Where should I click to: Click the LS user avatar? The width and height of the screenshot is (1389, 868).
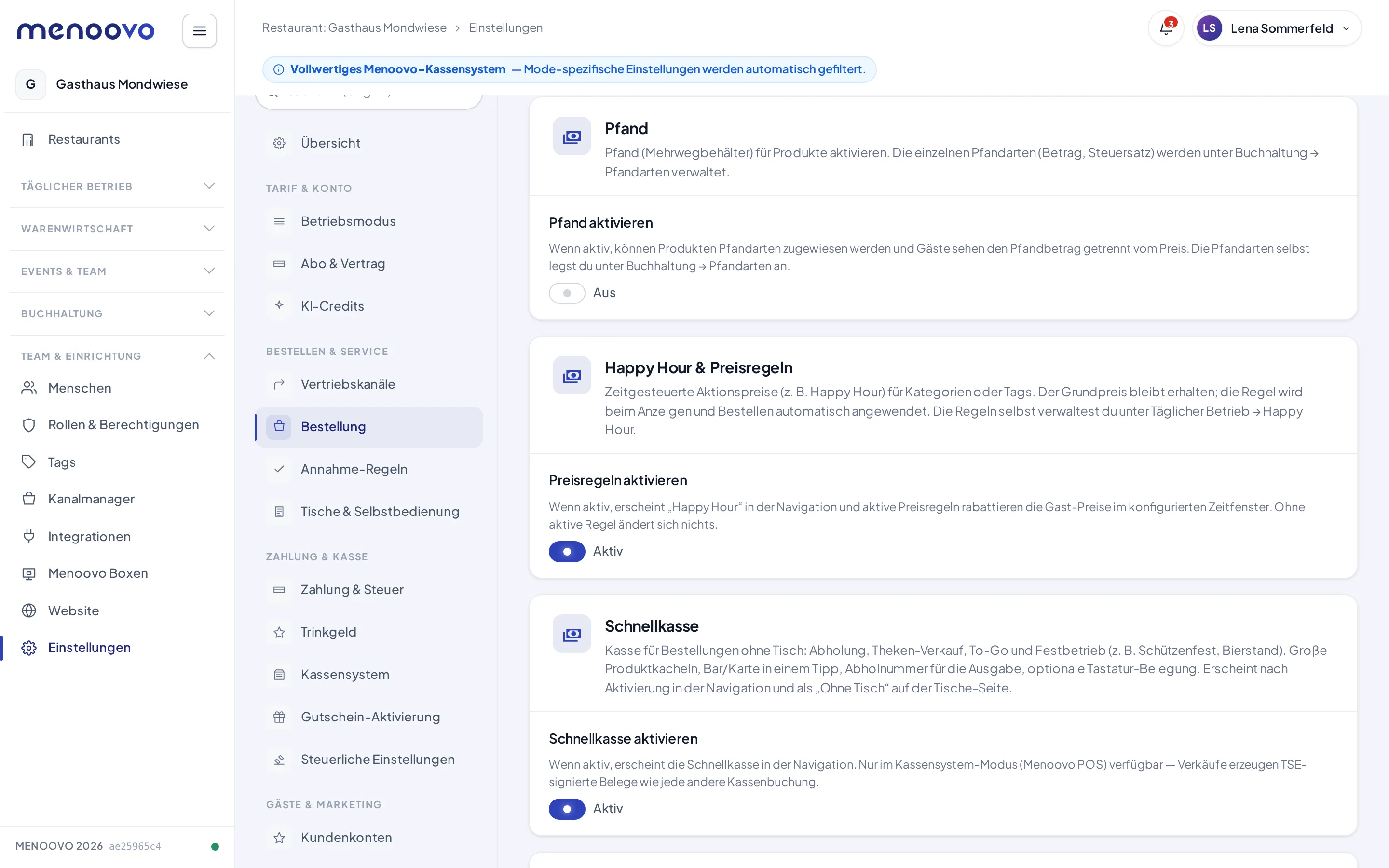(1209, 28)
